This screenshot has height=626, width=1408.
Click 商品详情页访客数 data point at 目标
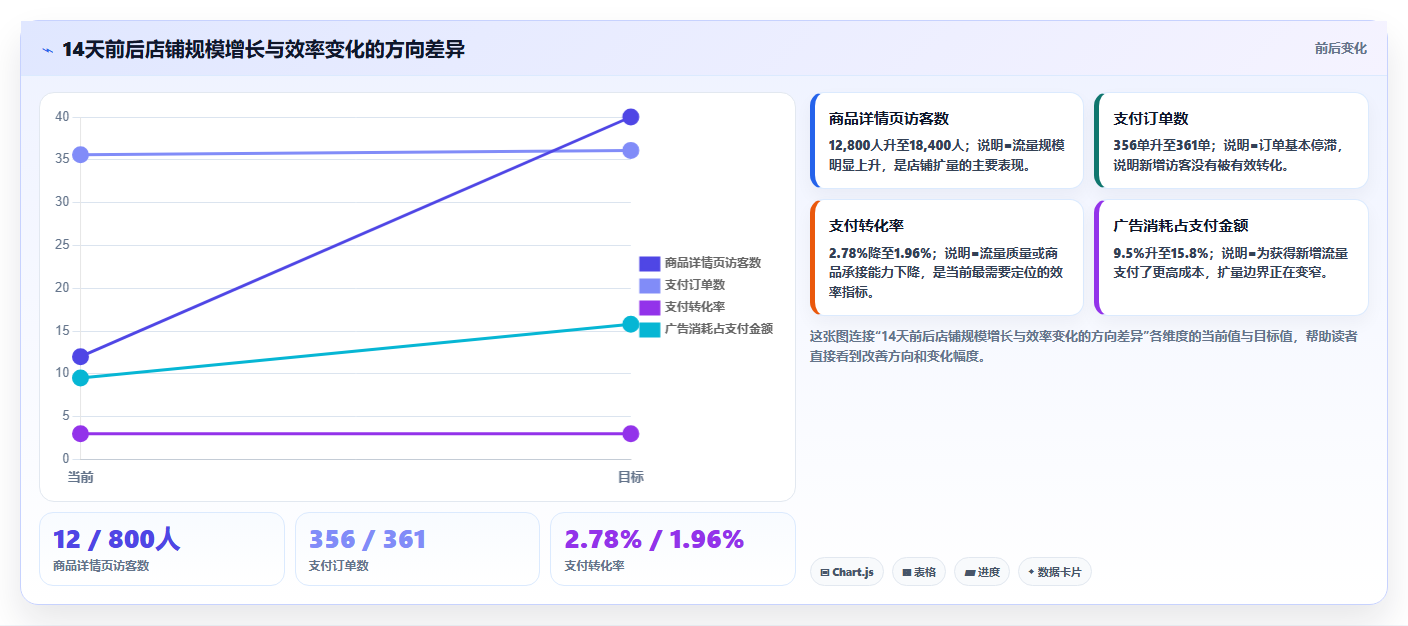pos(631,117)
